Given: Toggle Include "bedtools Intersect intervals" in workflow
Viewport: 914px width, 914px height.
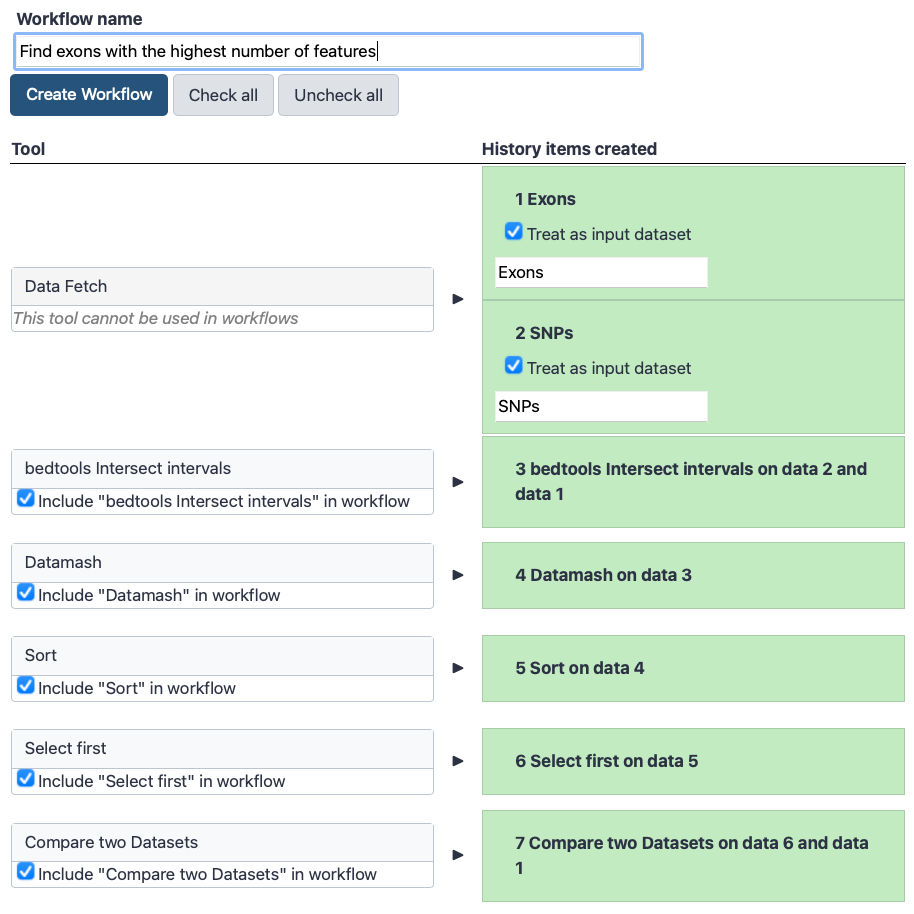Looking at the screenshot, I should [26, 498].
